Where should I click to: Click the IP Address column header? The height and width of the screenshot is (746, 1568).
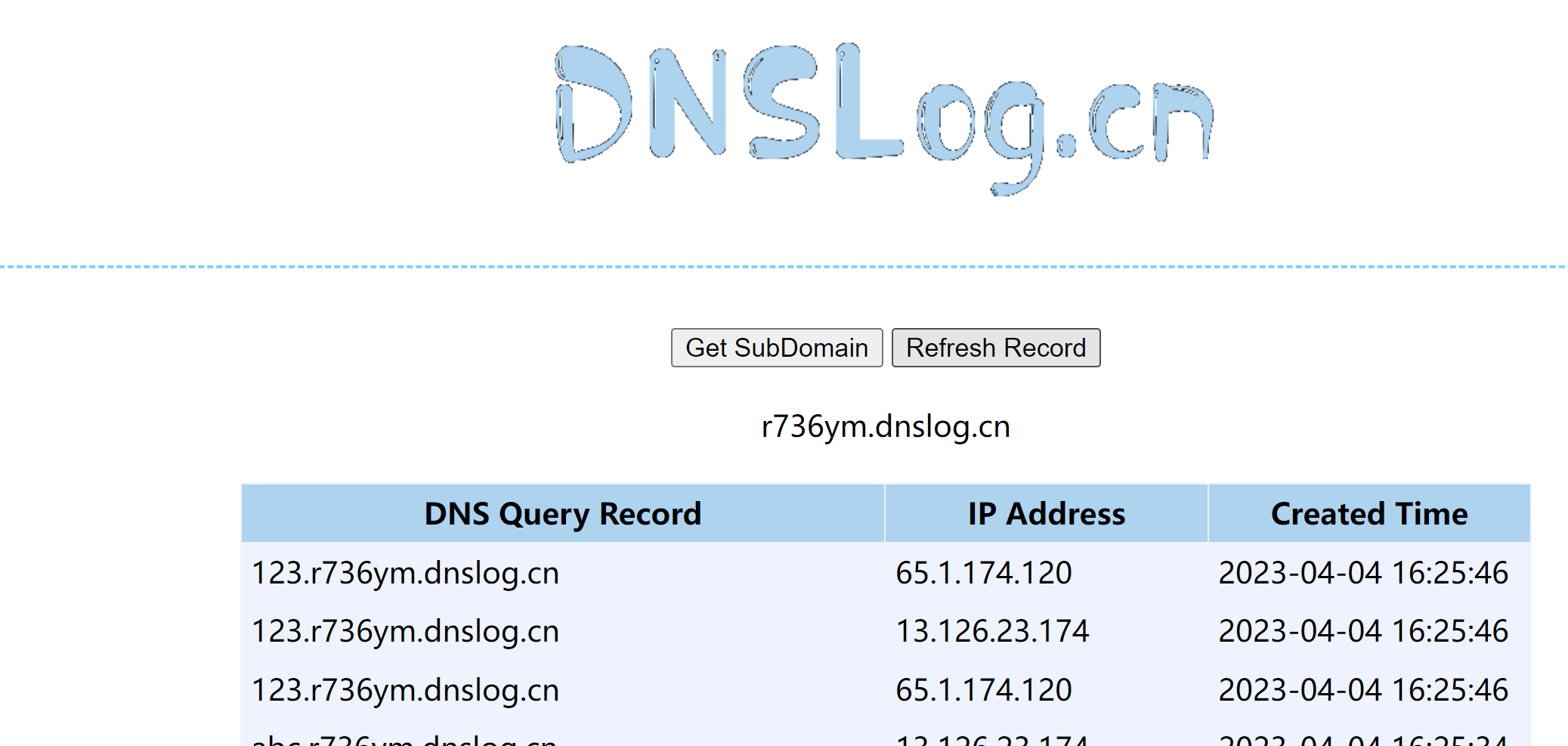(1047, 513)
